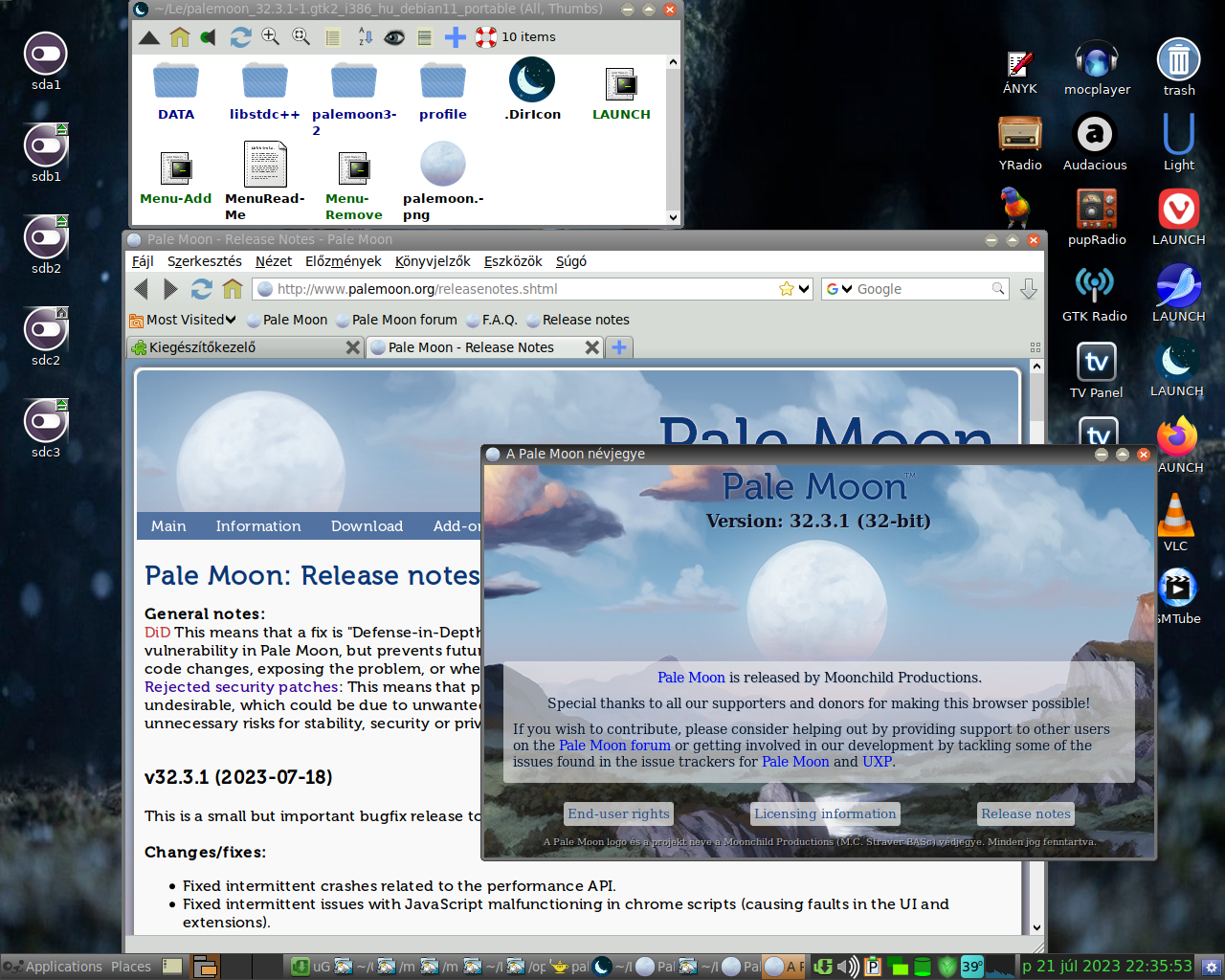1225x980 pixels.
Task: Click Release notes button in about dialog
Action: (1026, 814)
